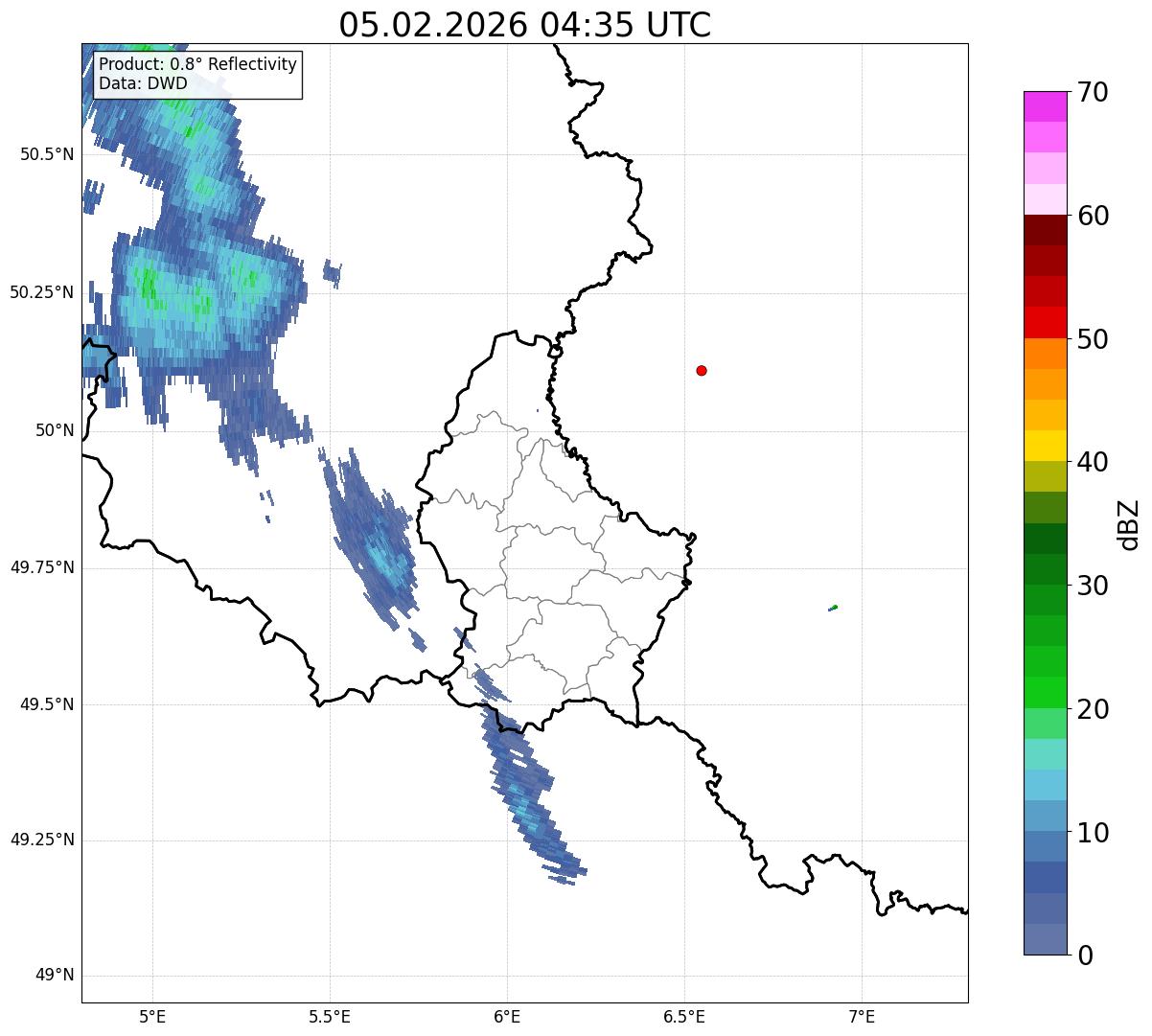Click the bright red colorbar swatch above 50

1045,323
